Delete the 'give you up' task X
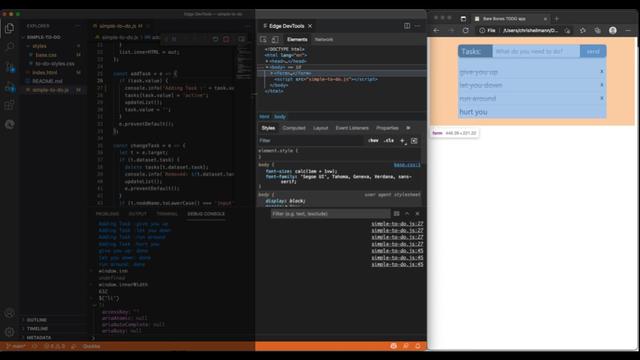The height and width of the screenshot is (360, 640). pos(601,71)
